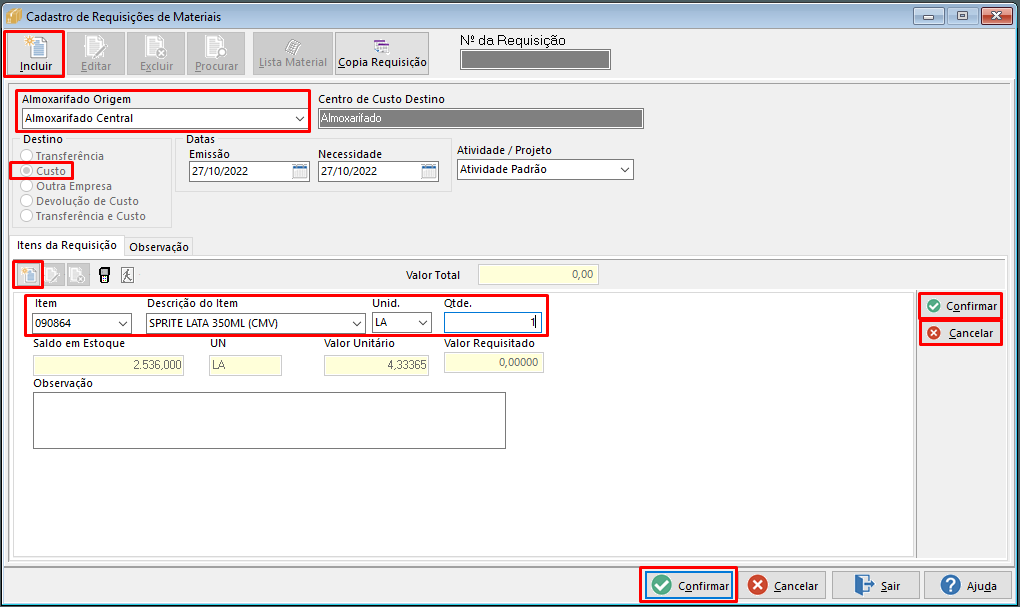
Task: Minimize the Cadastro de Requisições window
Action: click(928, 16)
